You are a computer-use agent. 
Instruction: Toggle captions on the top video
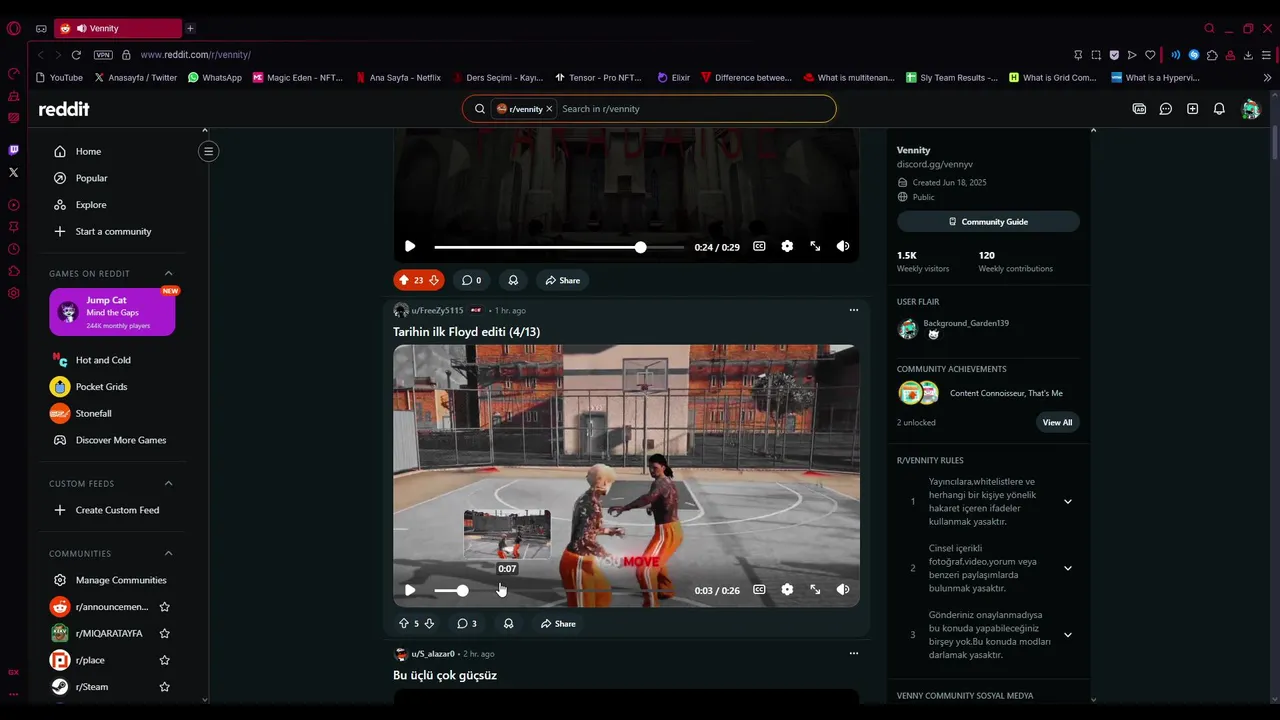[759, 246]
